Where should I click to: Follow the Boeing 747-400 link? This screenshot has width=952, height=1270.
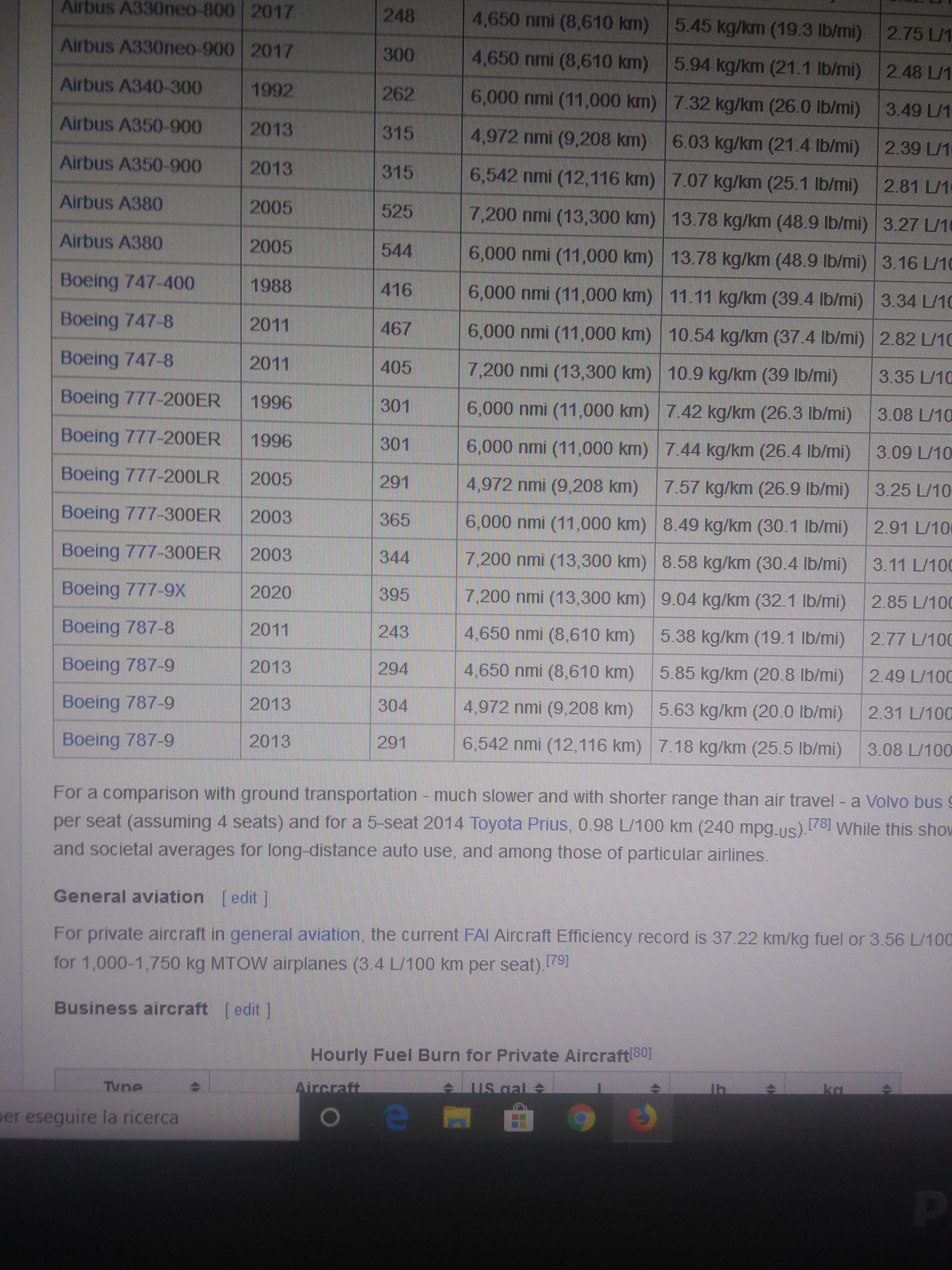128,281
